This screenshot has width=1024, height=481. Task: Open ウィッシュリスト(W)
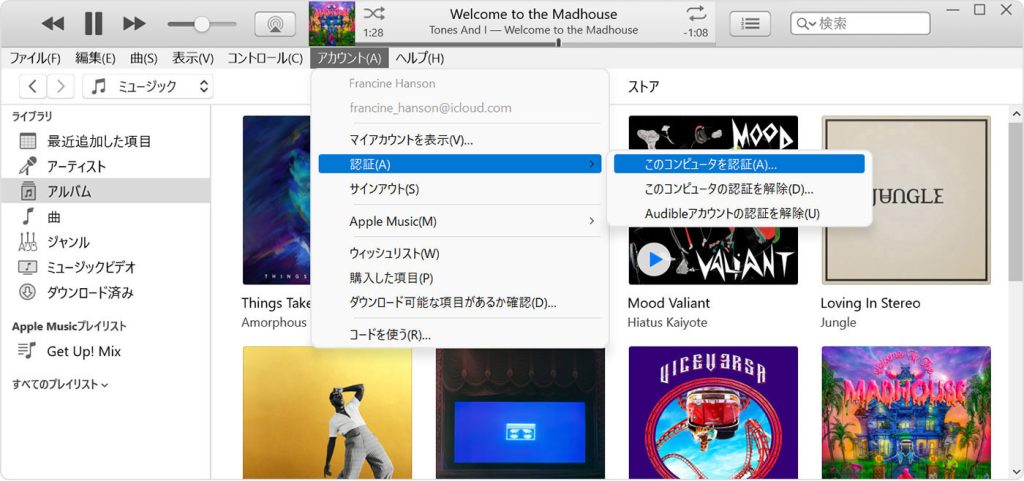pyautogui.click(x=460, y=253)
